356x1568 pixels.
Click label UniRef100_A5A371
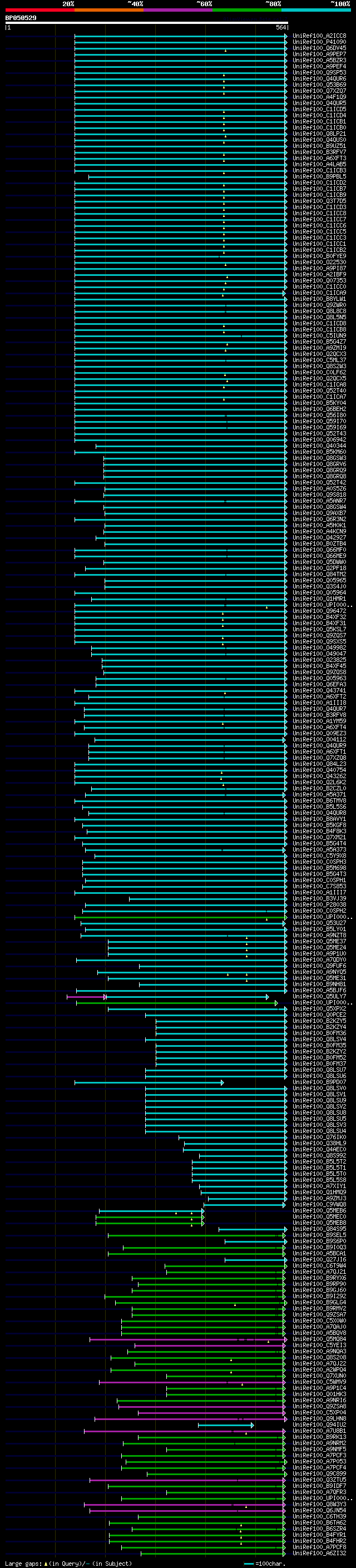coord(319,795)
